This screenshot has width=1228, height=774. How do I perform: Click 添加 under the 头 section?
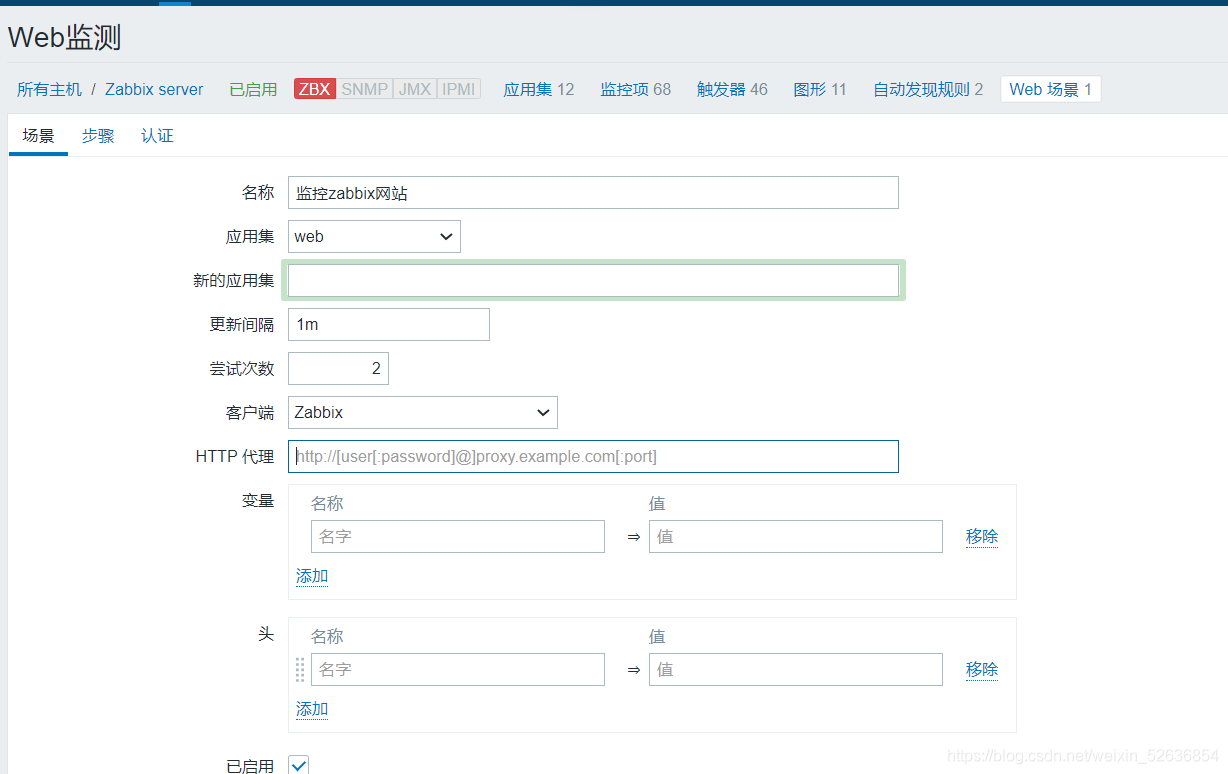(312, 709)
